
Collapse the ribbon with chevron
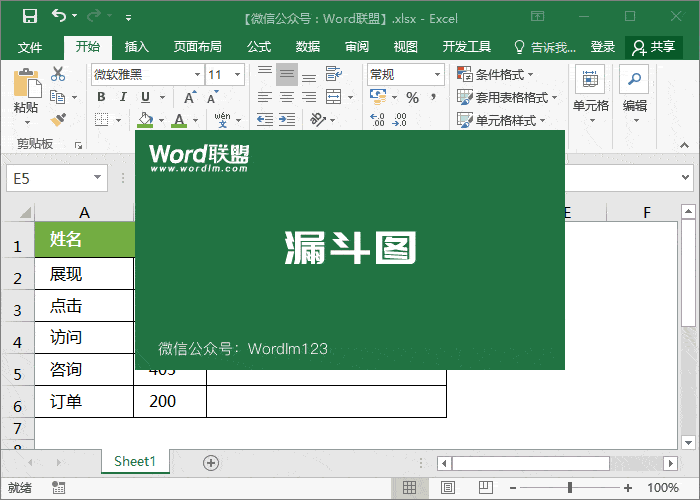[x=684, y=145]
